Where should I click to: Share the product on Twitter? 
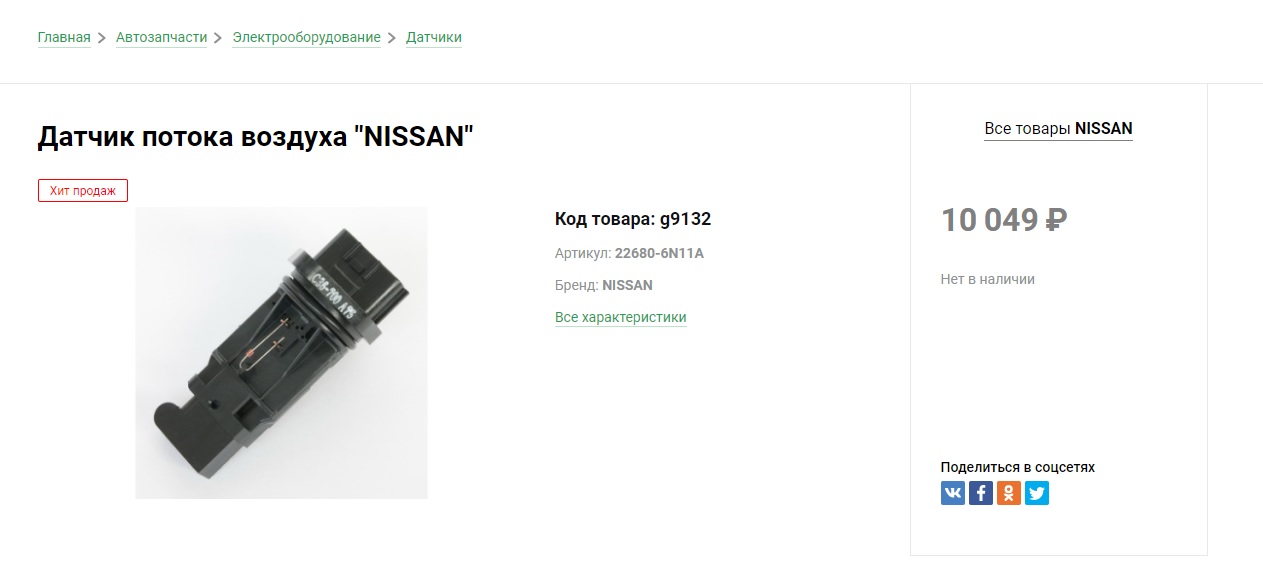(x=1037, y=493)
